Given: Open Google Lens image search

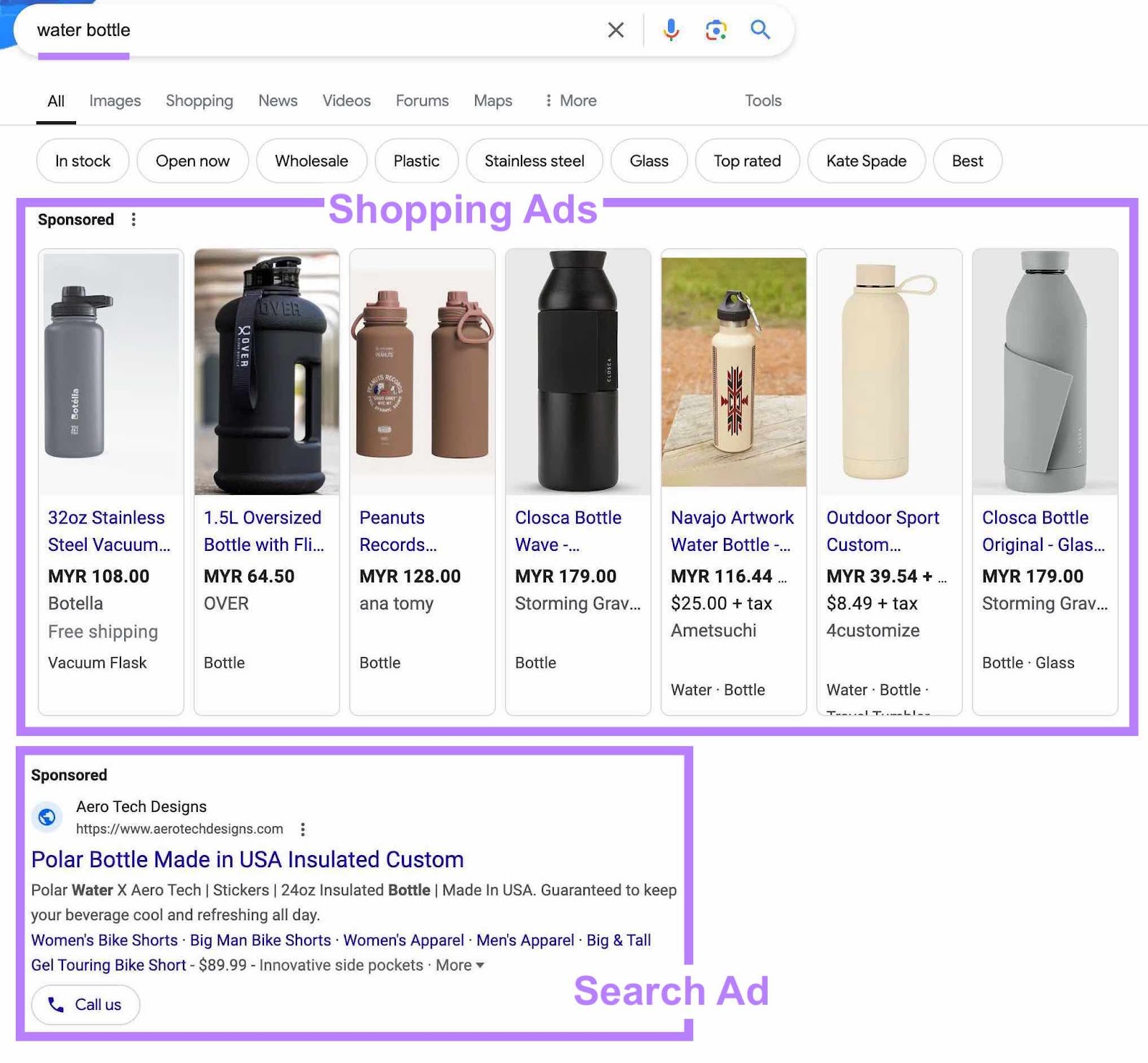Looking at the screenshot, I should pos(715,30).
